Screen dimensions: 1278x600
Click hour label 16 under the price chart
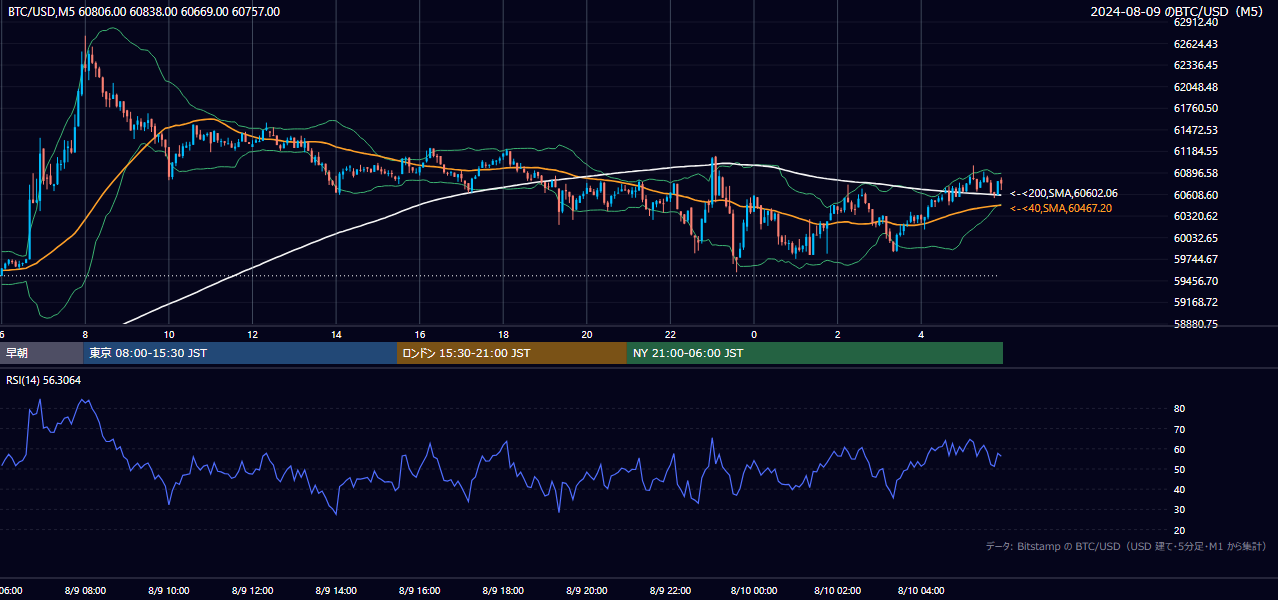420,334
